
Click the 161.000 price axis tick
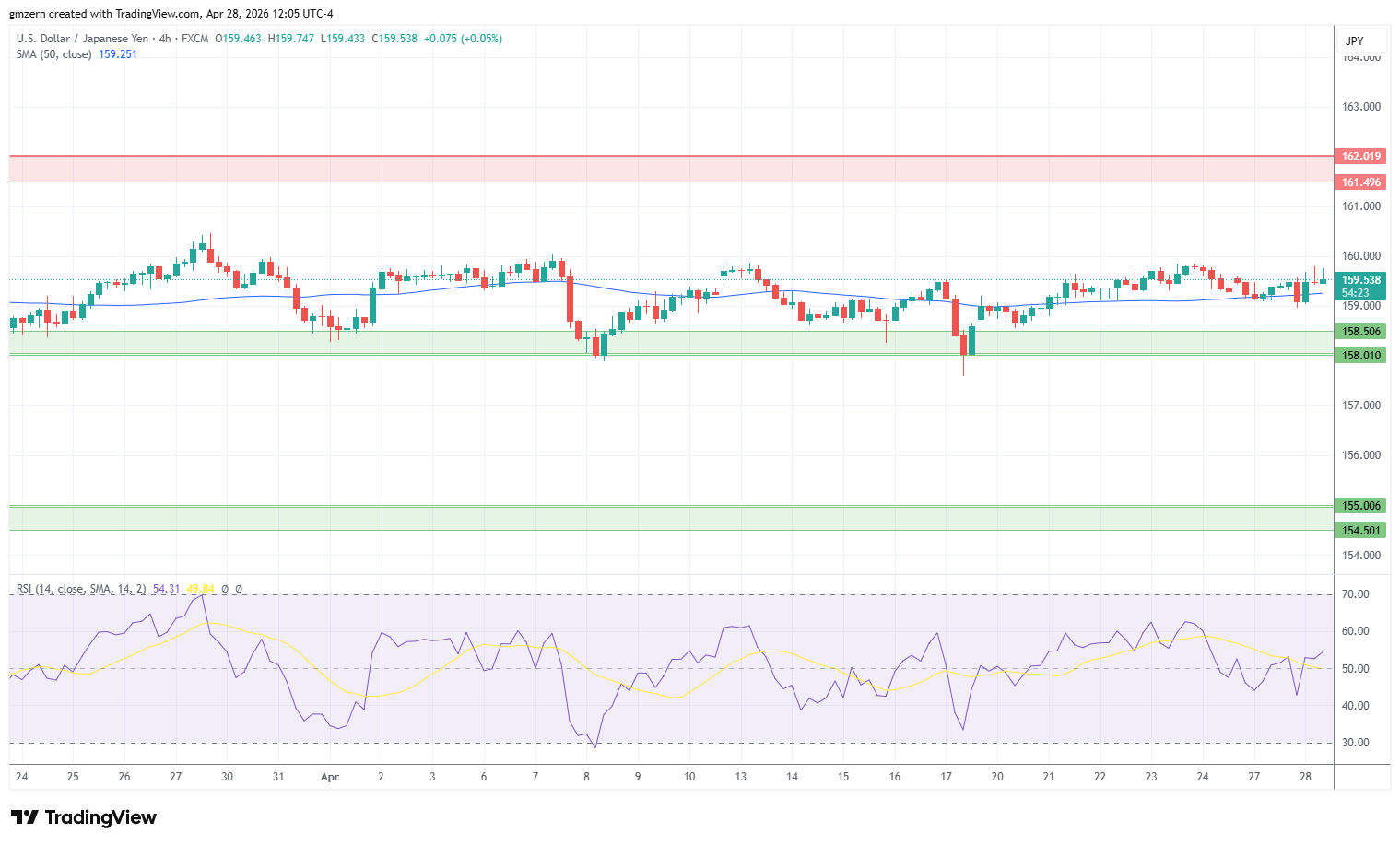[1361, 206]
